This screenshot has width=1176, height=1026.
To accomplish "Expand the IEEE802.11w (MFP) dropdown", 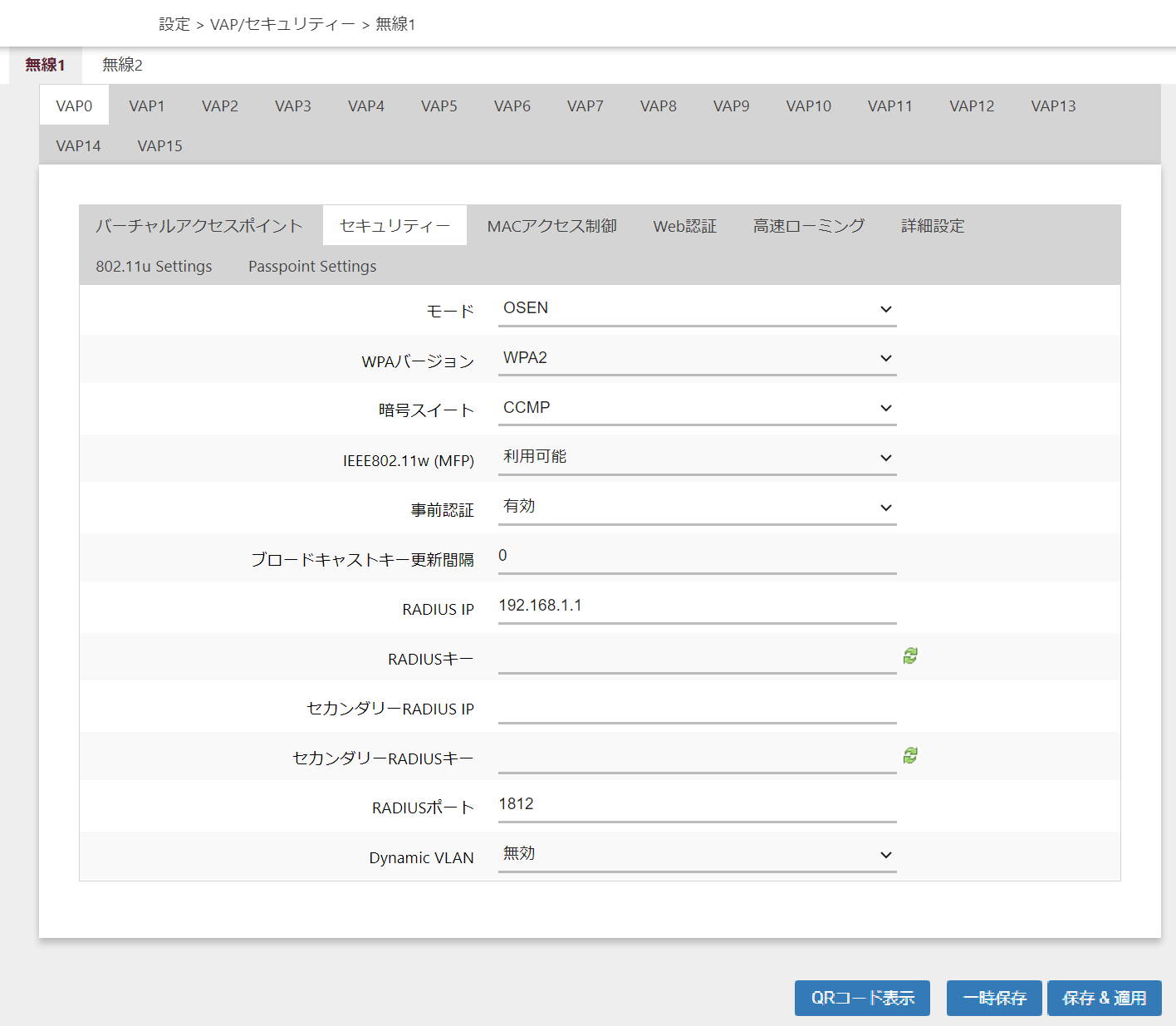I will (x=697, y=458).
